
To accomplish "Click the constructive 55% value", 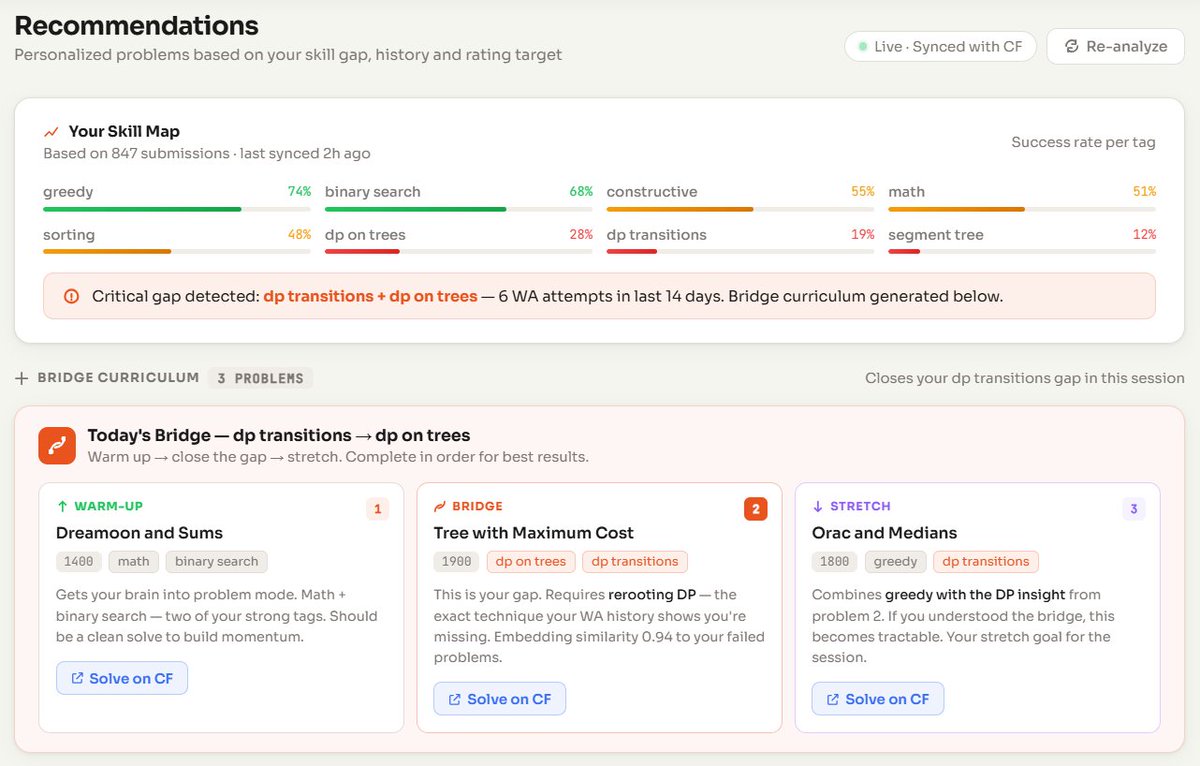I will (863, 191).
